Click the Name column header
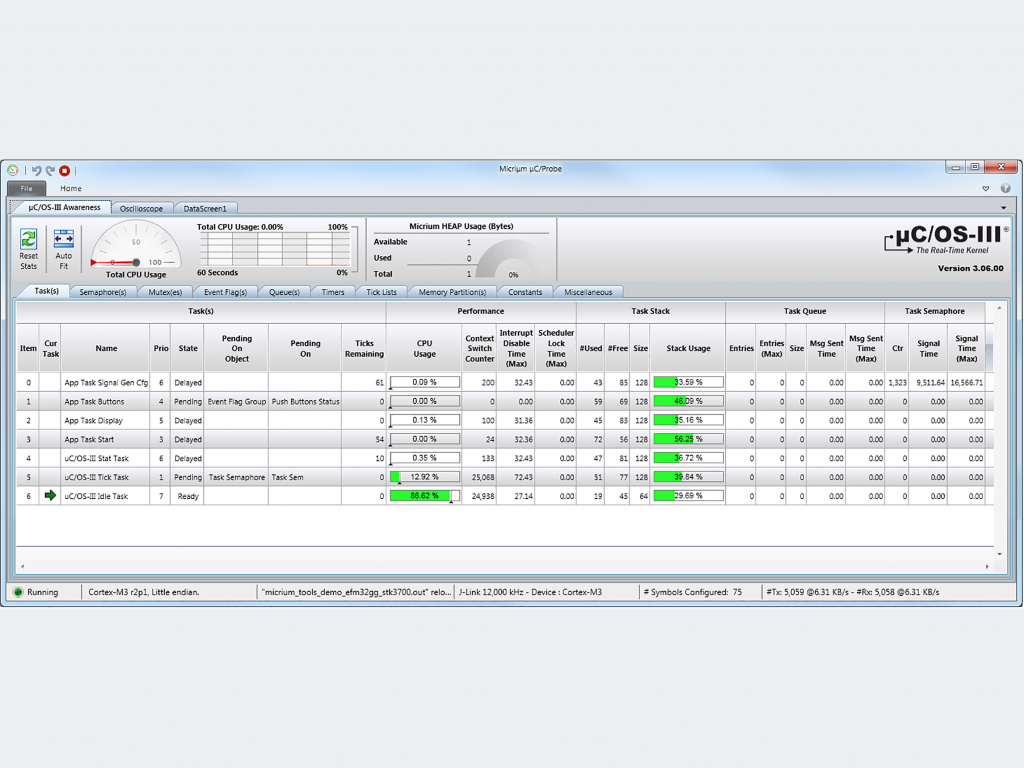1024x768 pixels. 106,348
